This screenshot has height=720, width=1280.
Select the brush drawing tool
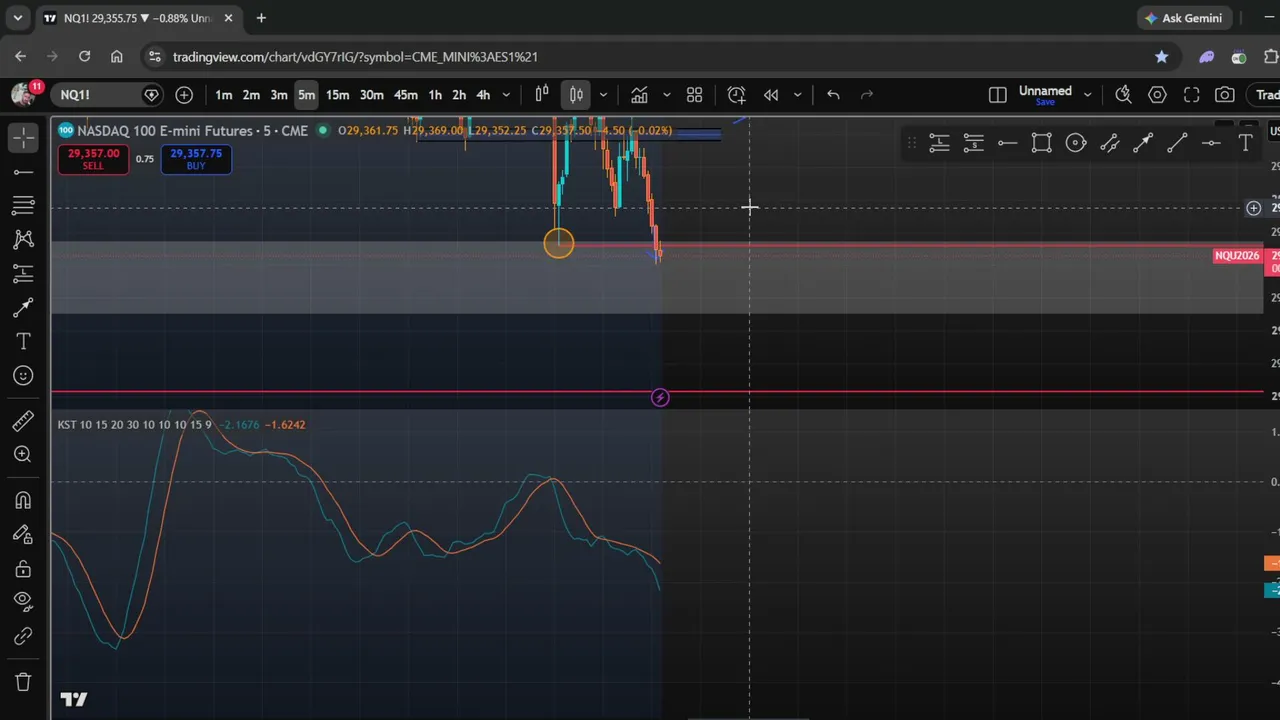pos(23,308)
